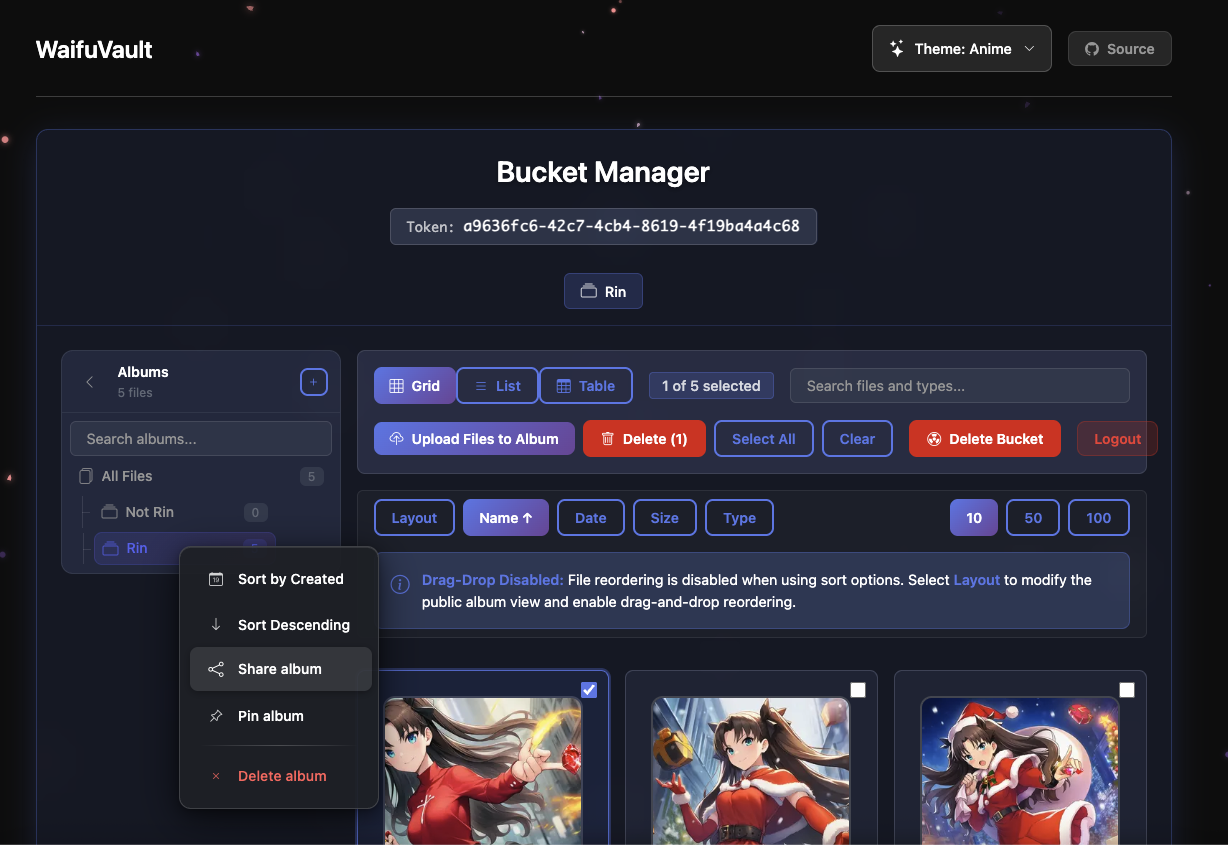Select Pin album in the context menu
This screenshot has height=845, width=1228.
click(281, 716)
